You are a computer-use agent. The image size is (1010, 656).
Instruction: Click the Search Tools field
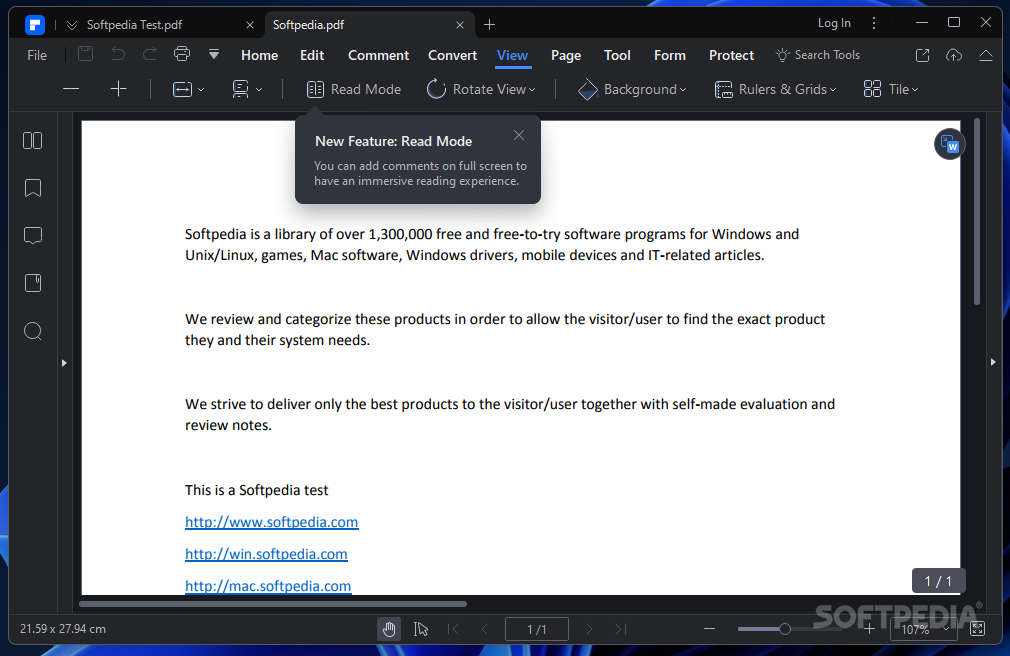pos(818,55)
